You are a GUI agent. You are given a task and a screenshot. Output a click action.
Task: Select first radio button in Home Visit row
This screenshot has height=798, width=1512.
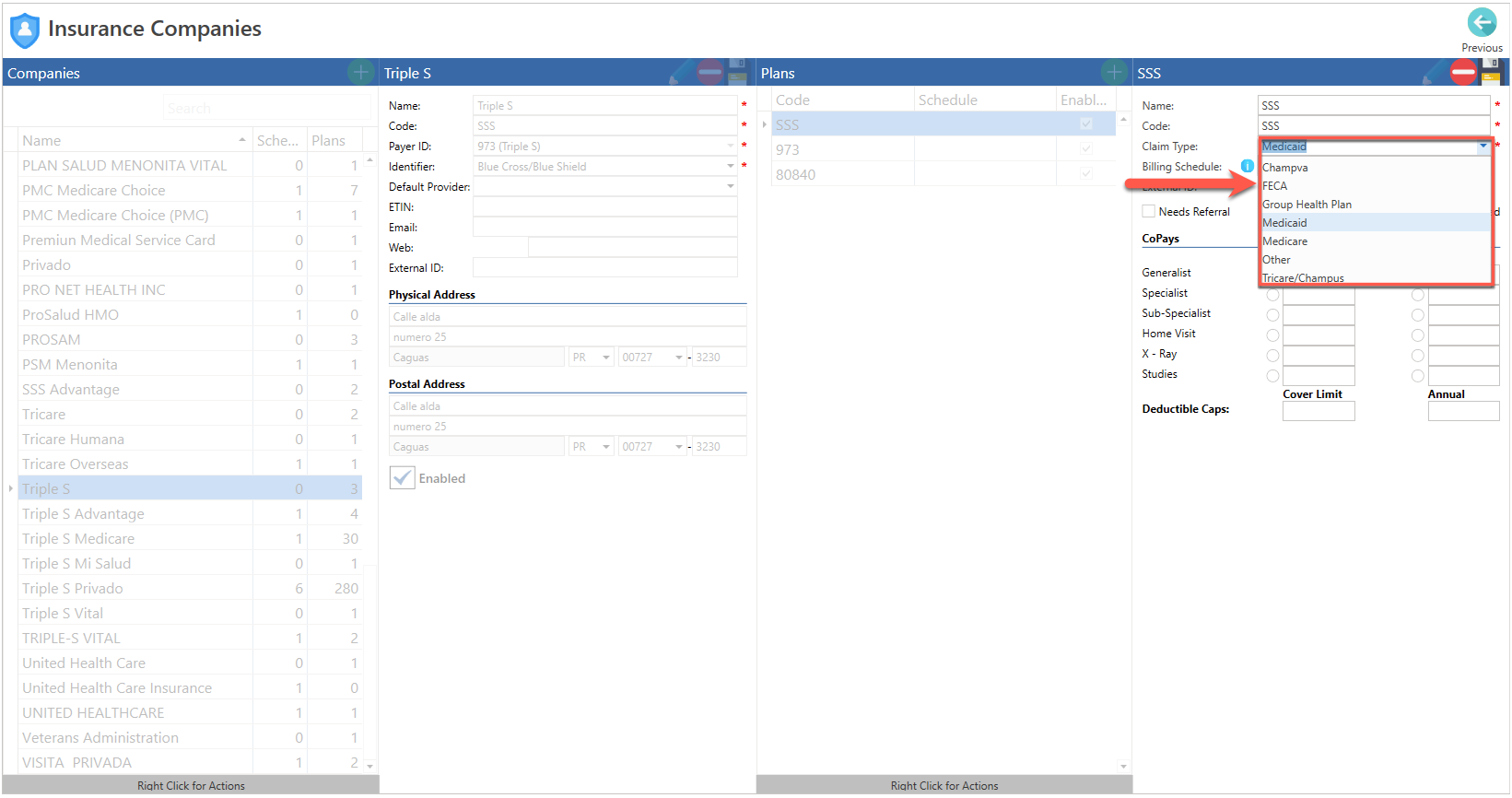[x=1272, y=335]
